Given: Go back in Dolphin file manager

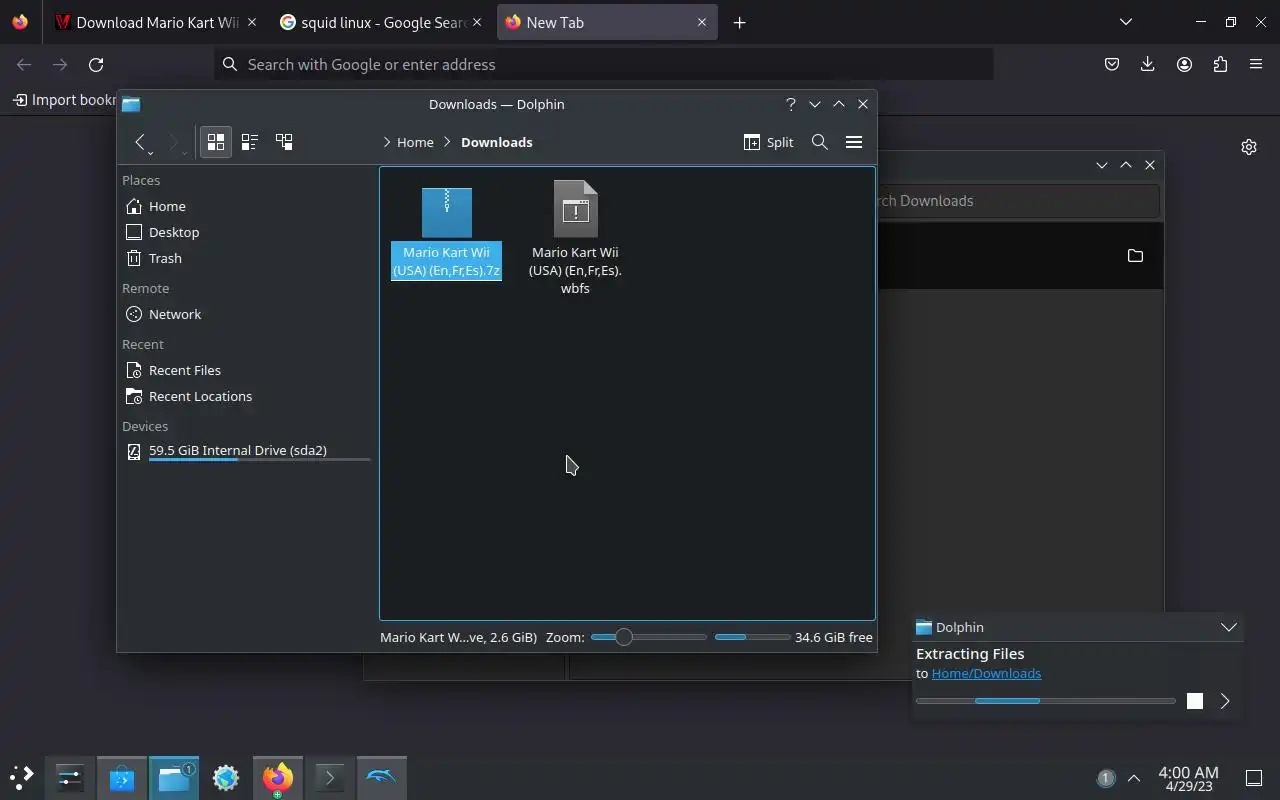Looking at the screenshot, I should (x=140, y=142).
